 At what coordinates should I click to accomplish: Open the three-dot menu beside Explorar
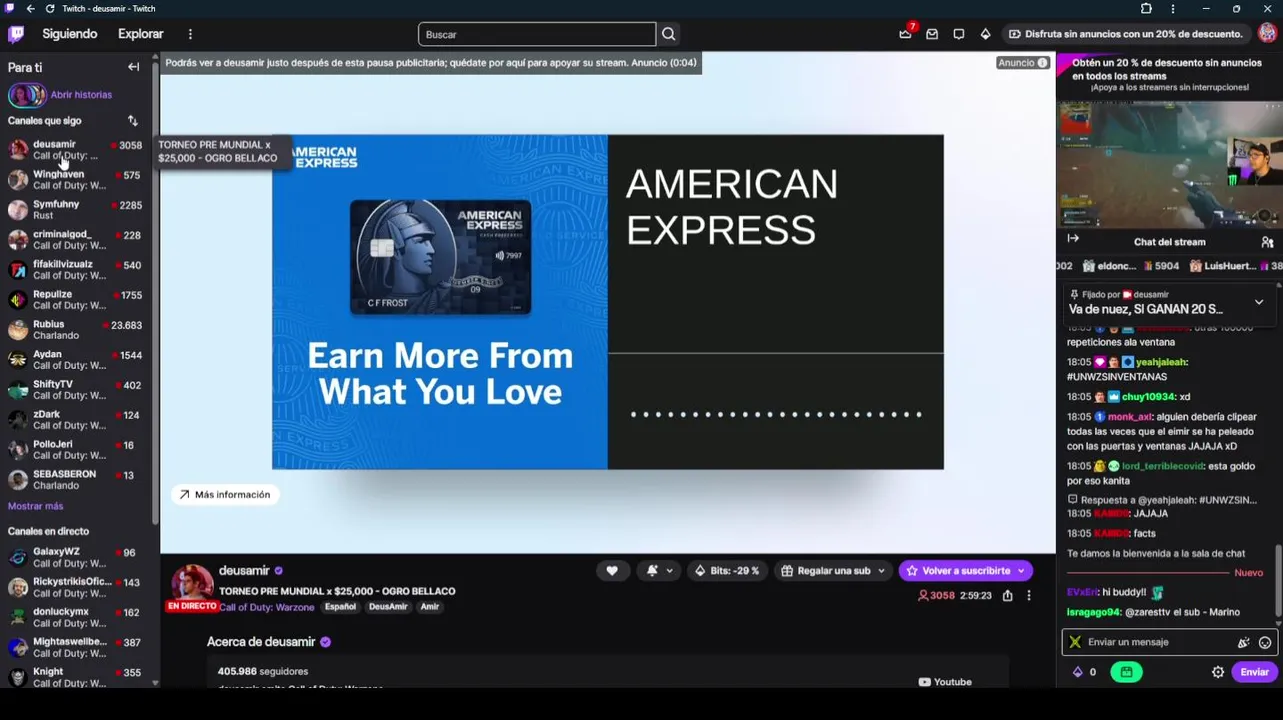pos(190,34)
